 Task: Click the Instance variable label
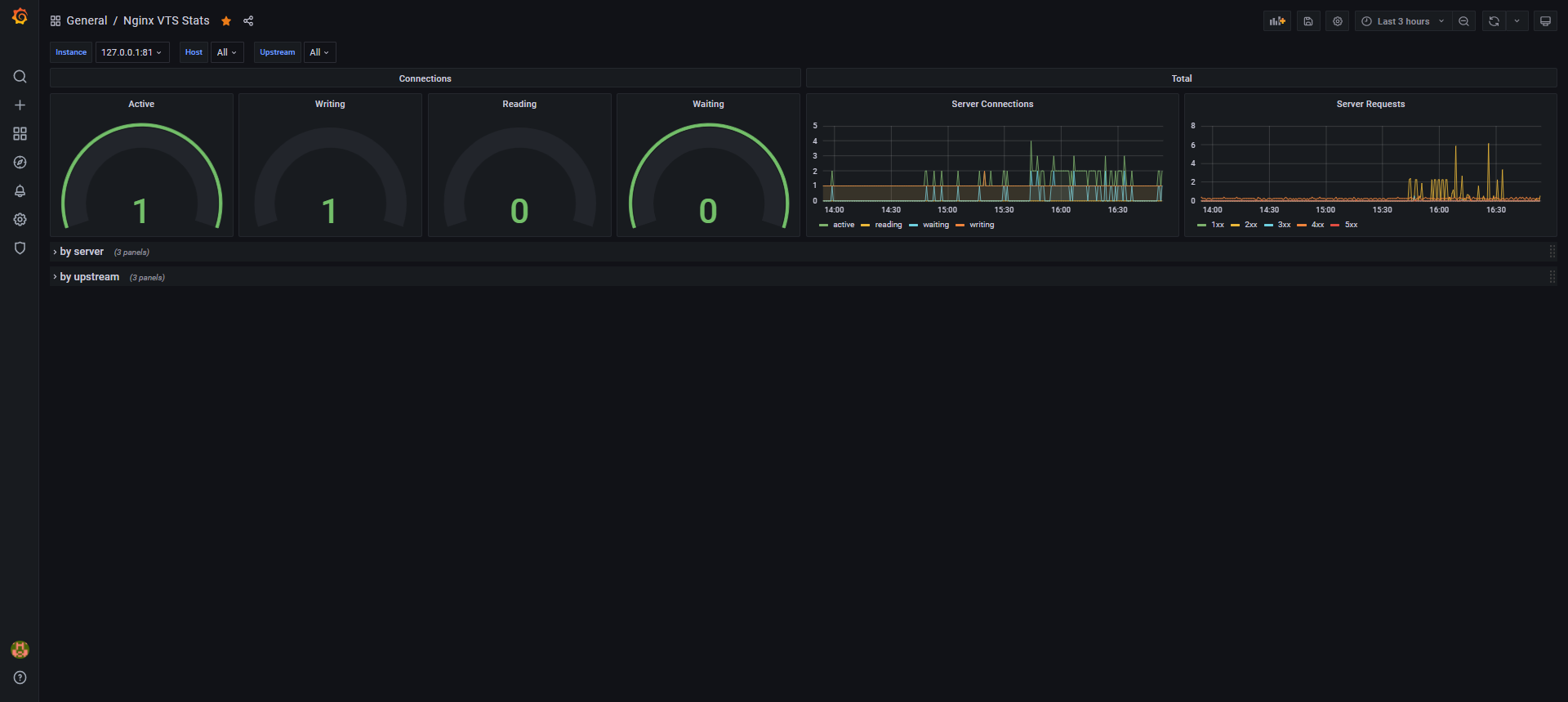(x=71, y=52)
